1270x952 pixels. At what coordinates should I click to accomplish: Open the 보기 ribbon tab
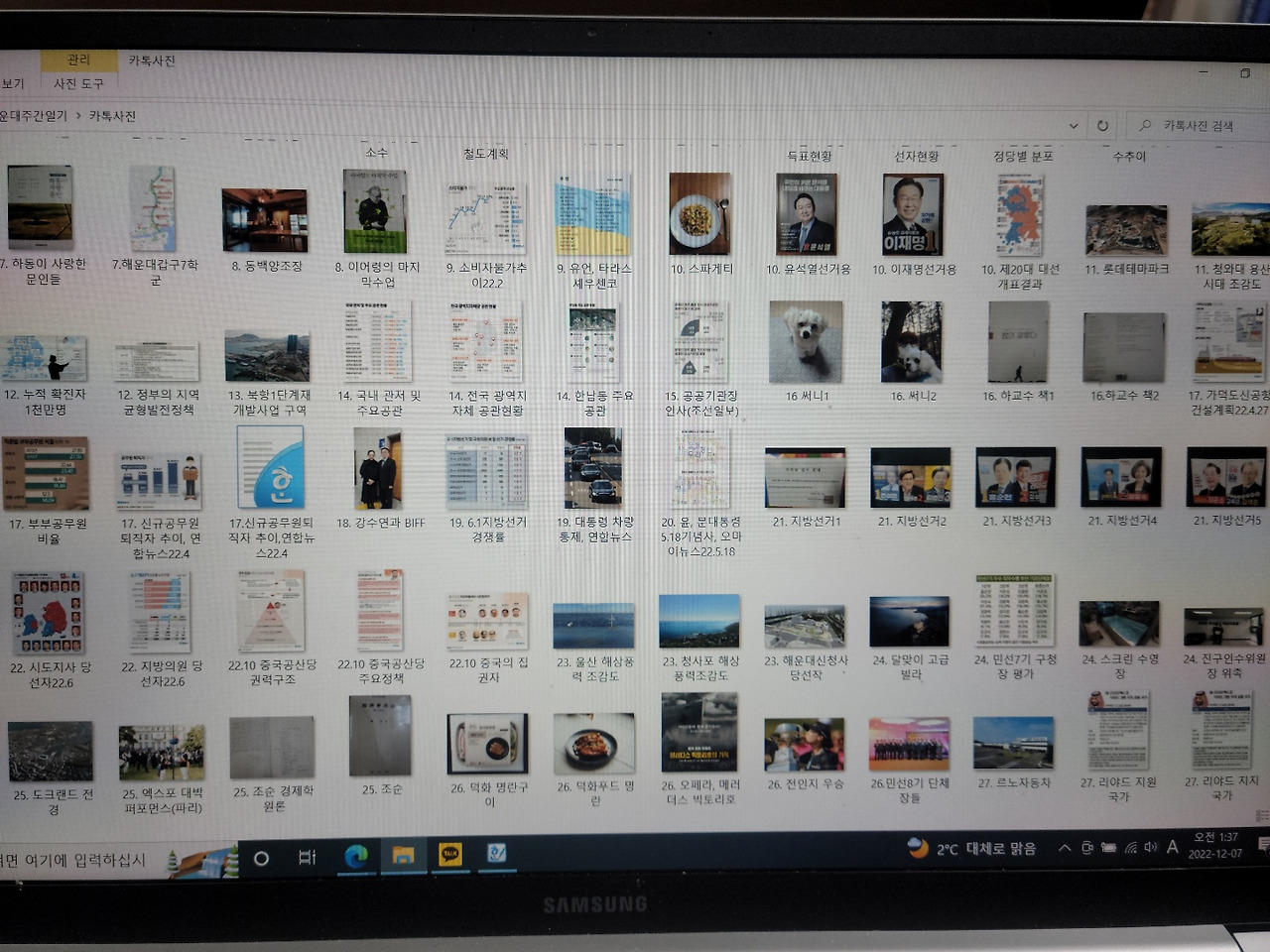(13, 84)
